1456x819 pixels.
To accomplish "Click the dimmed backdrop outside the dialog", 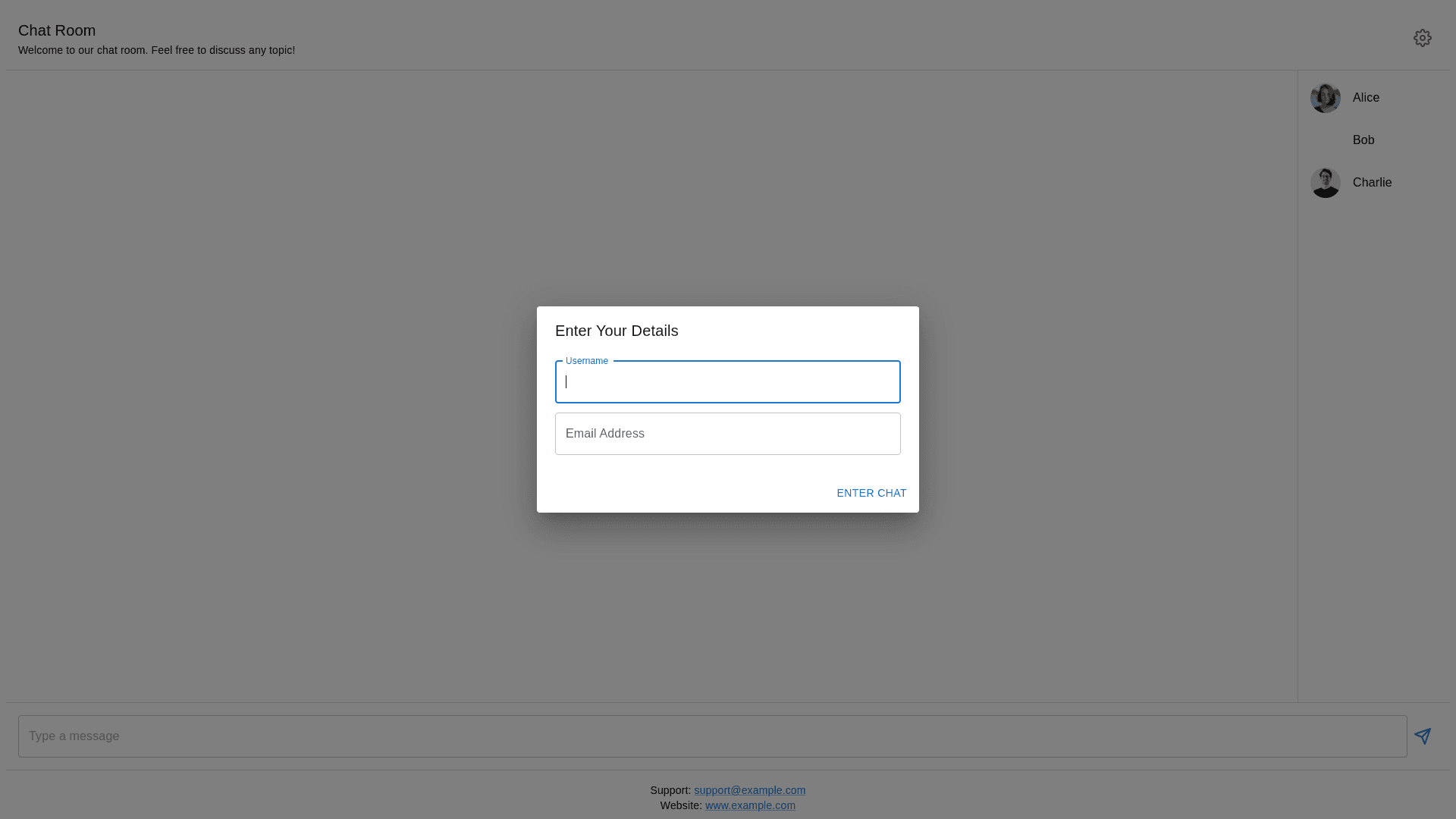I will tap(303, 379).
